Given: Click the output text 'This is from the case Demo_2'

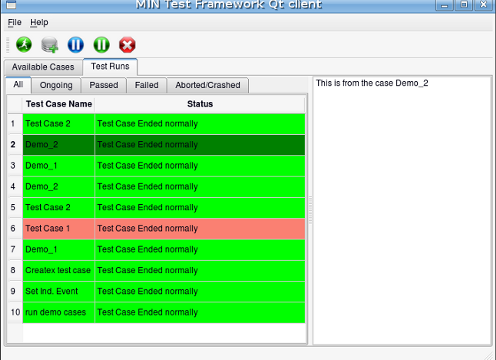Looking at the screenshot, I should [372, 83].
